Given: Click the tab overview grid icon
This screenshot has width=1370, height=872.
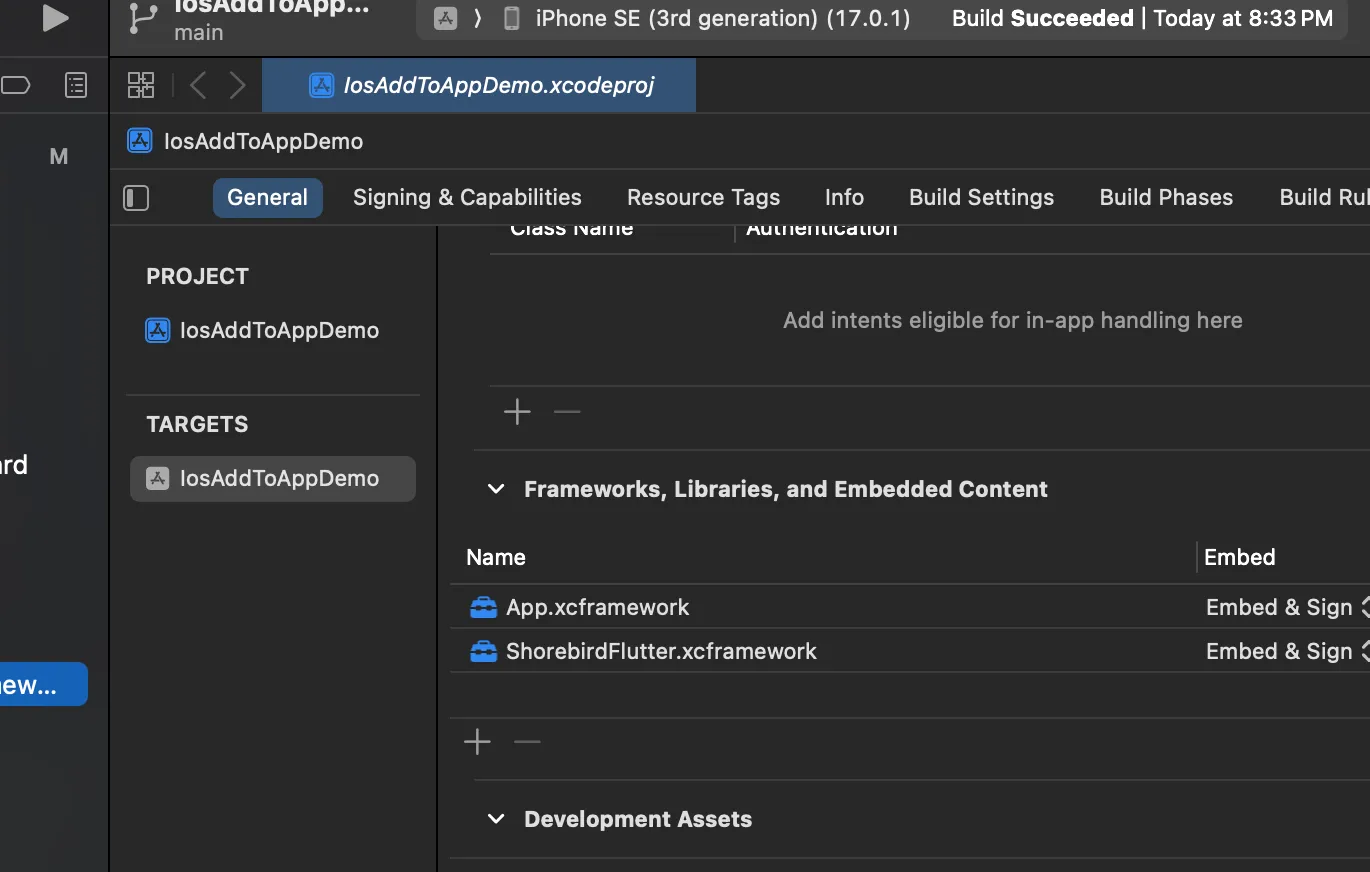Looking at the screenshot, I should point(140,84).
